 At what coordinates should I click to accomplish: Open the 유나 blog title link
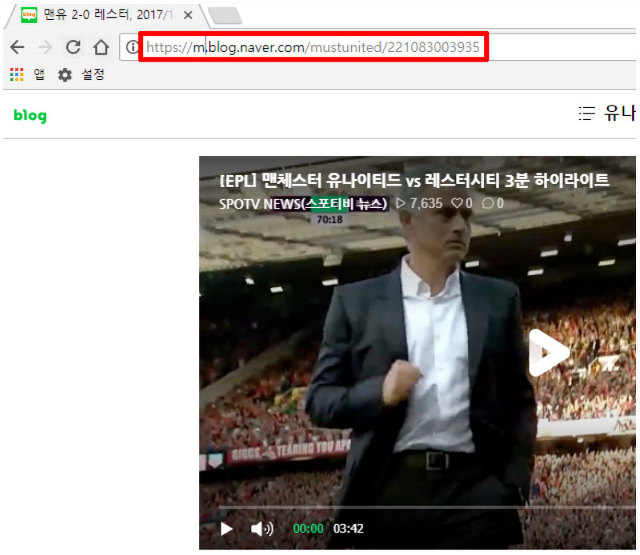click(x=620, y=113)
